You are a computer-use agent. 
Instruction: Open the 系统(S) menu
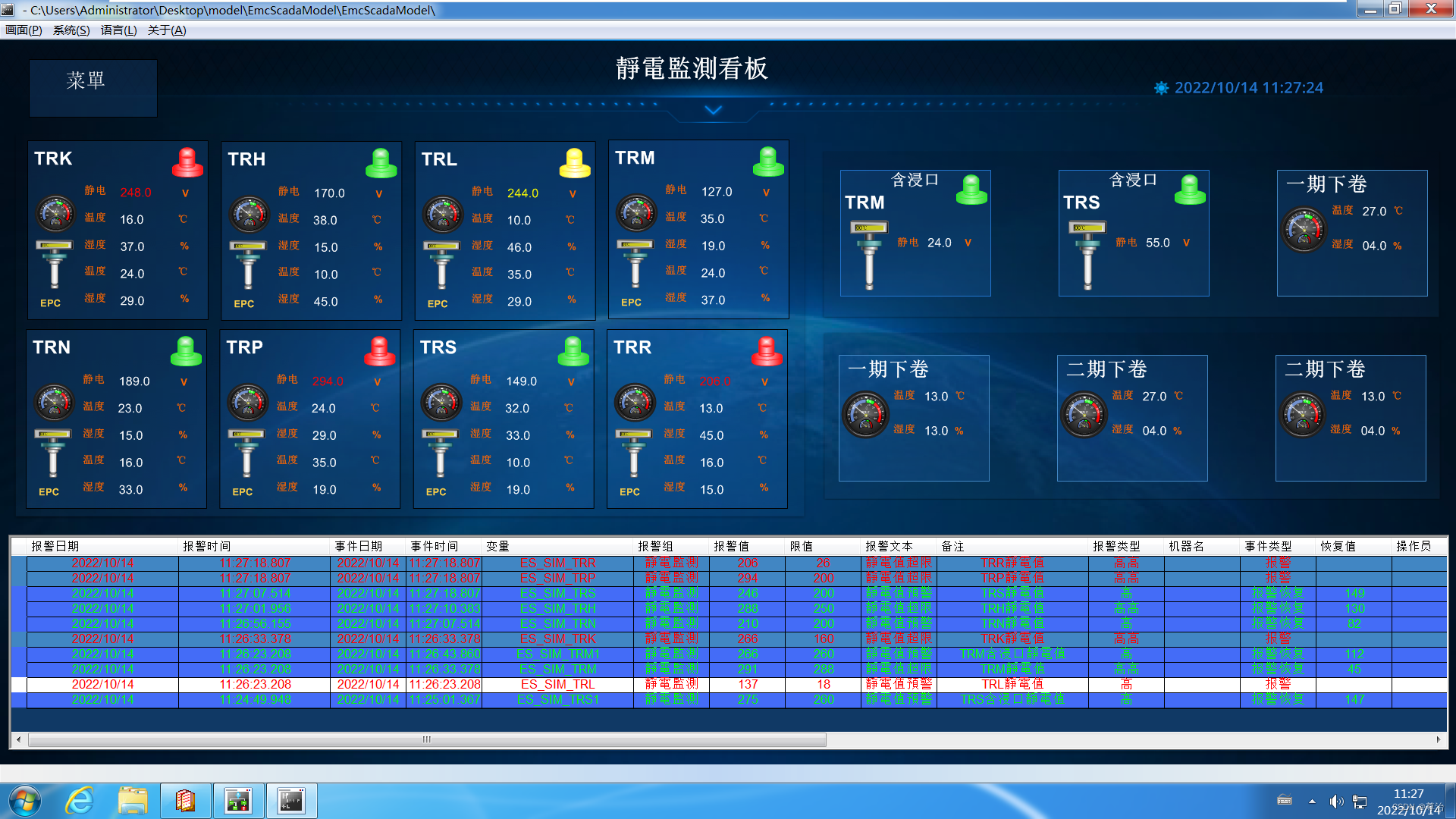(71, 30)
